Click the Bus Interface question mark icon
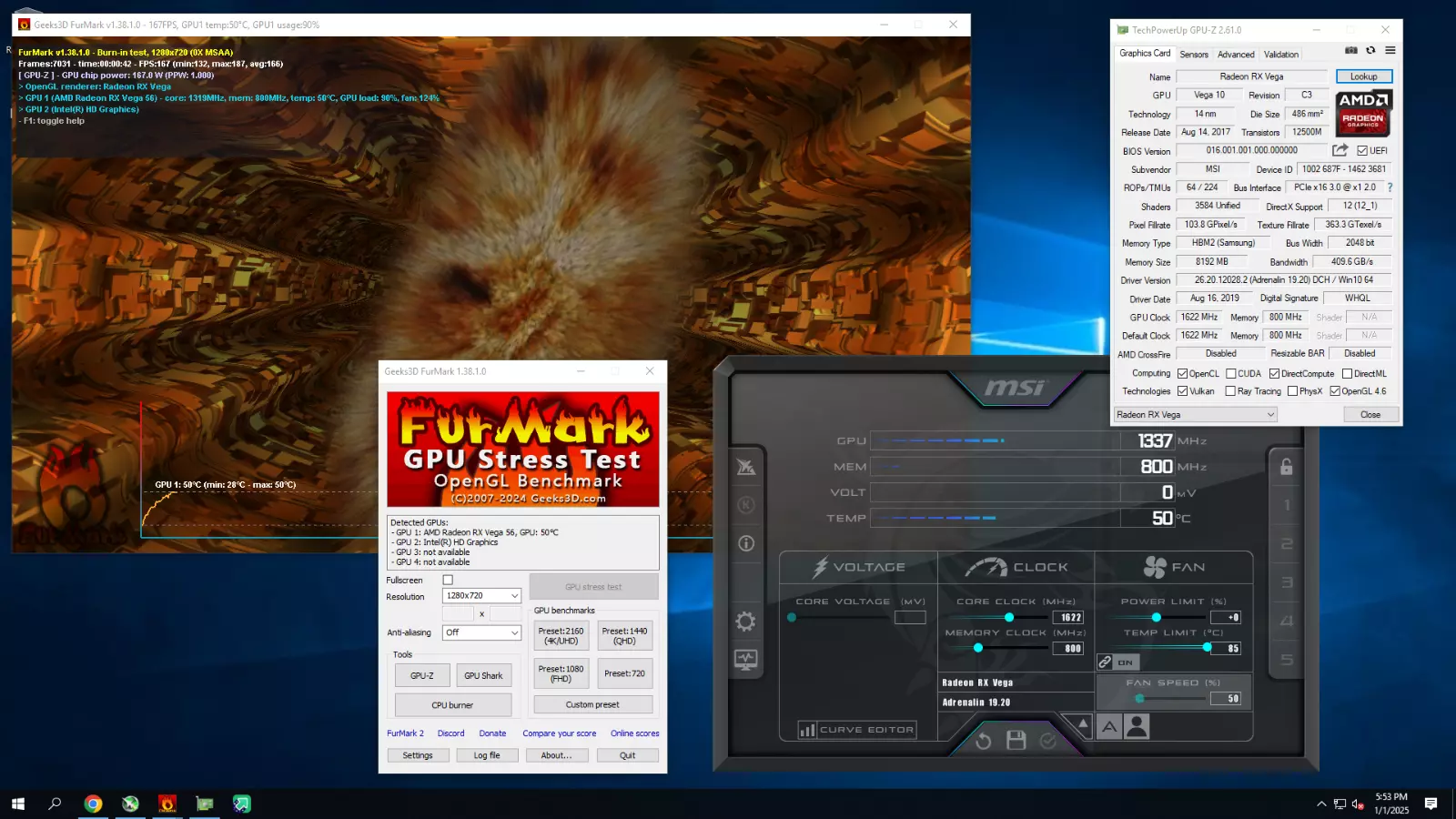The width and height of the screenshot is (1456, 819). coord(1390,187)
